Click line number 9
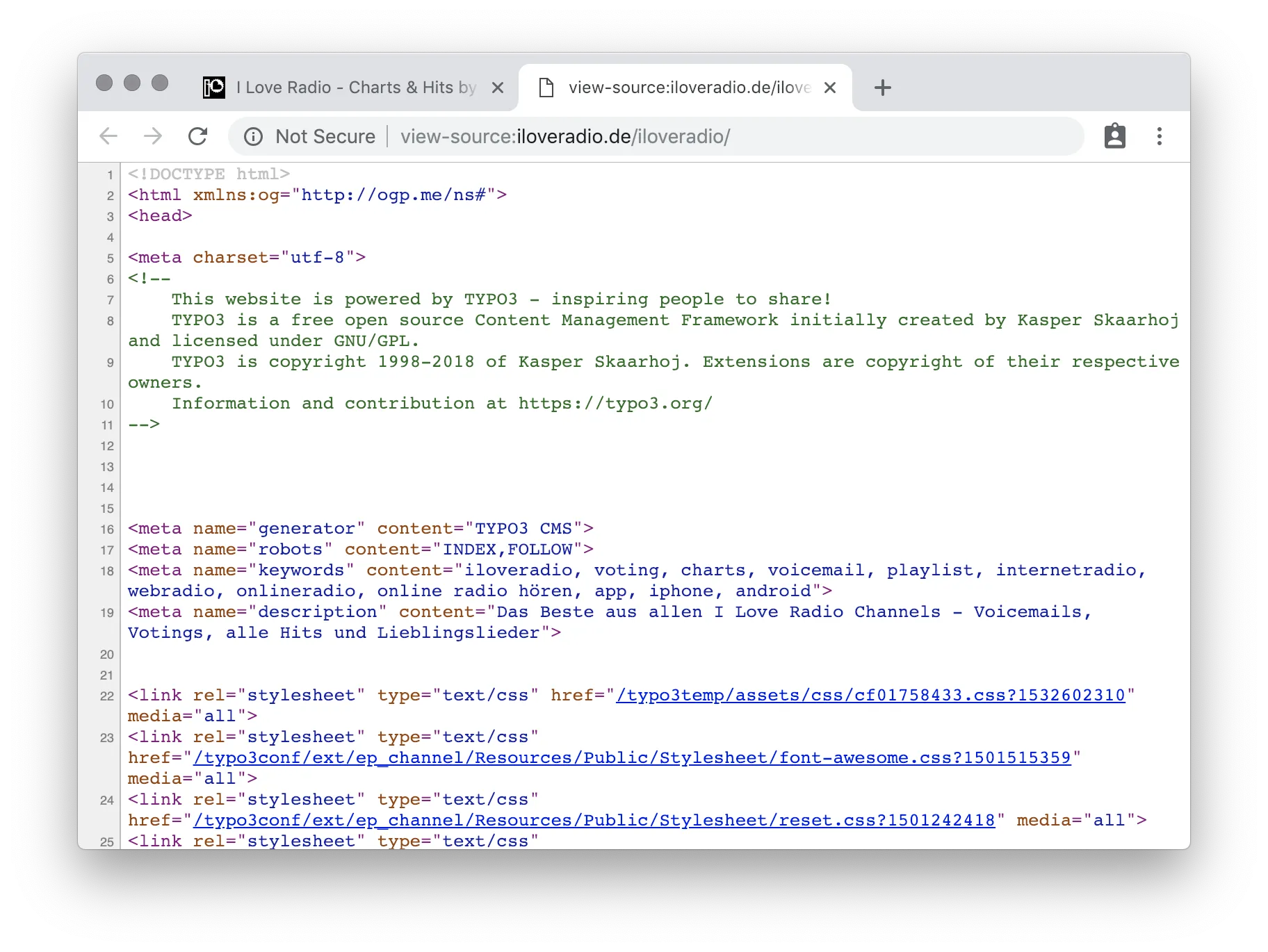1268x952 pixels. pos(110,362)
